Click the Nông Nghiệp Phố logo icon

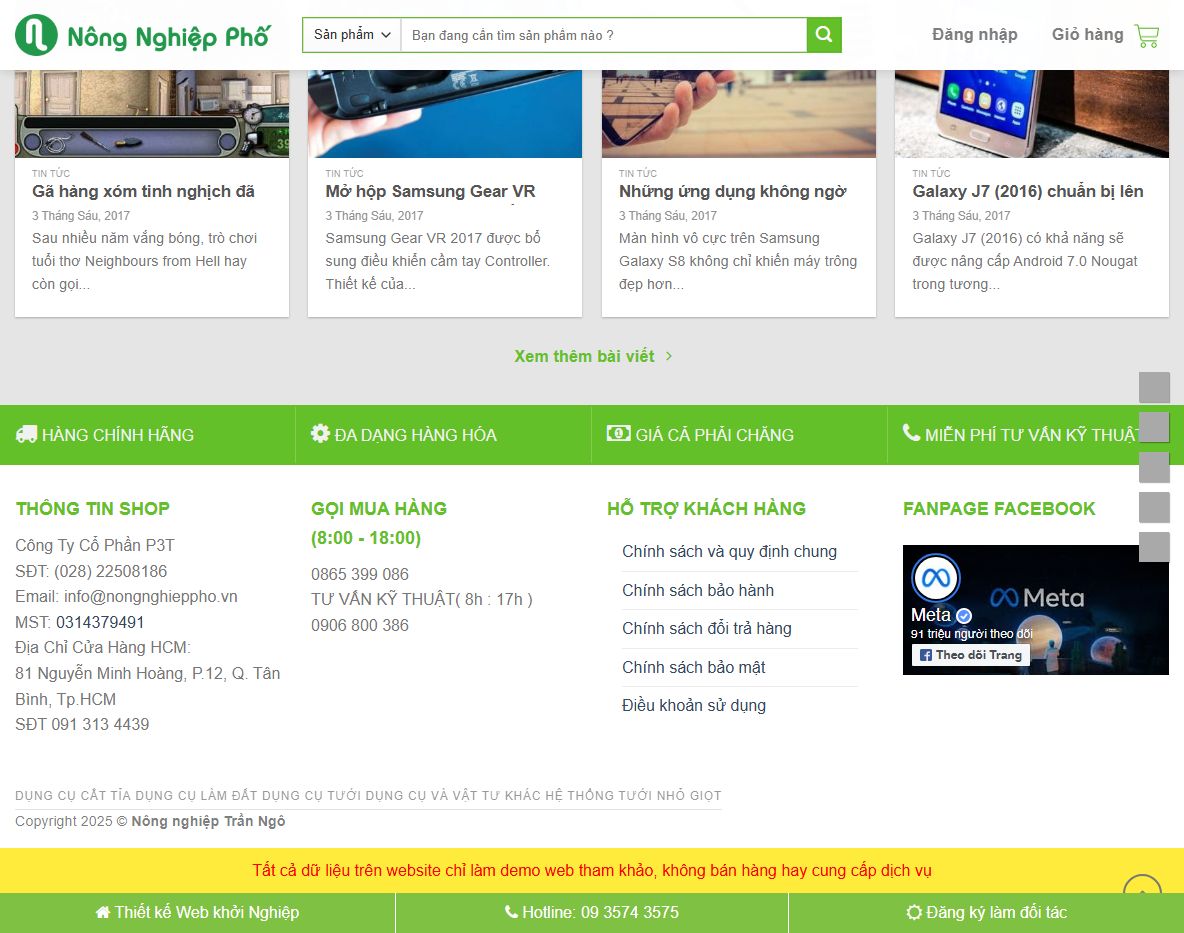point(35,35)
